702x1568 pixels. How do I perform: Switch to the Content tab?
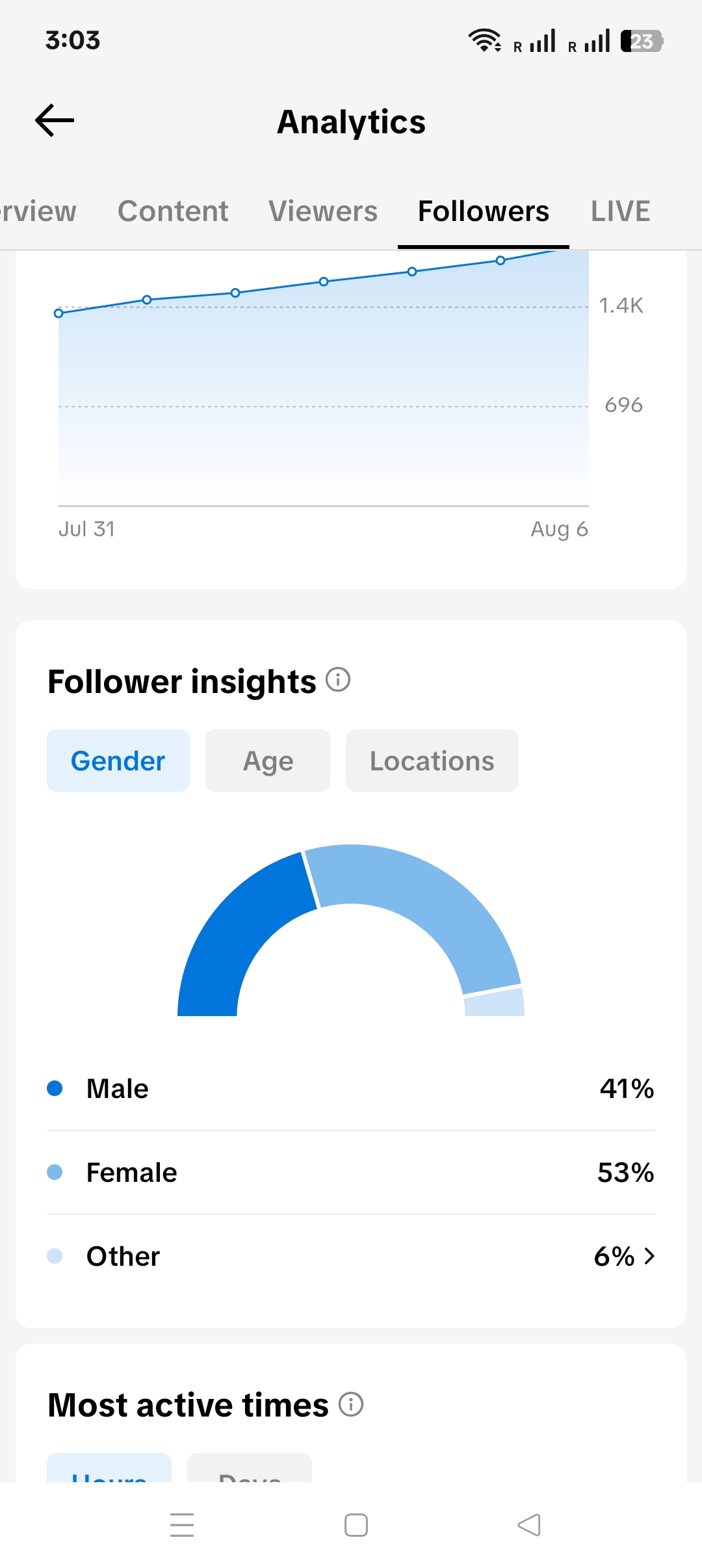[173, 211]
